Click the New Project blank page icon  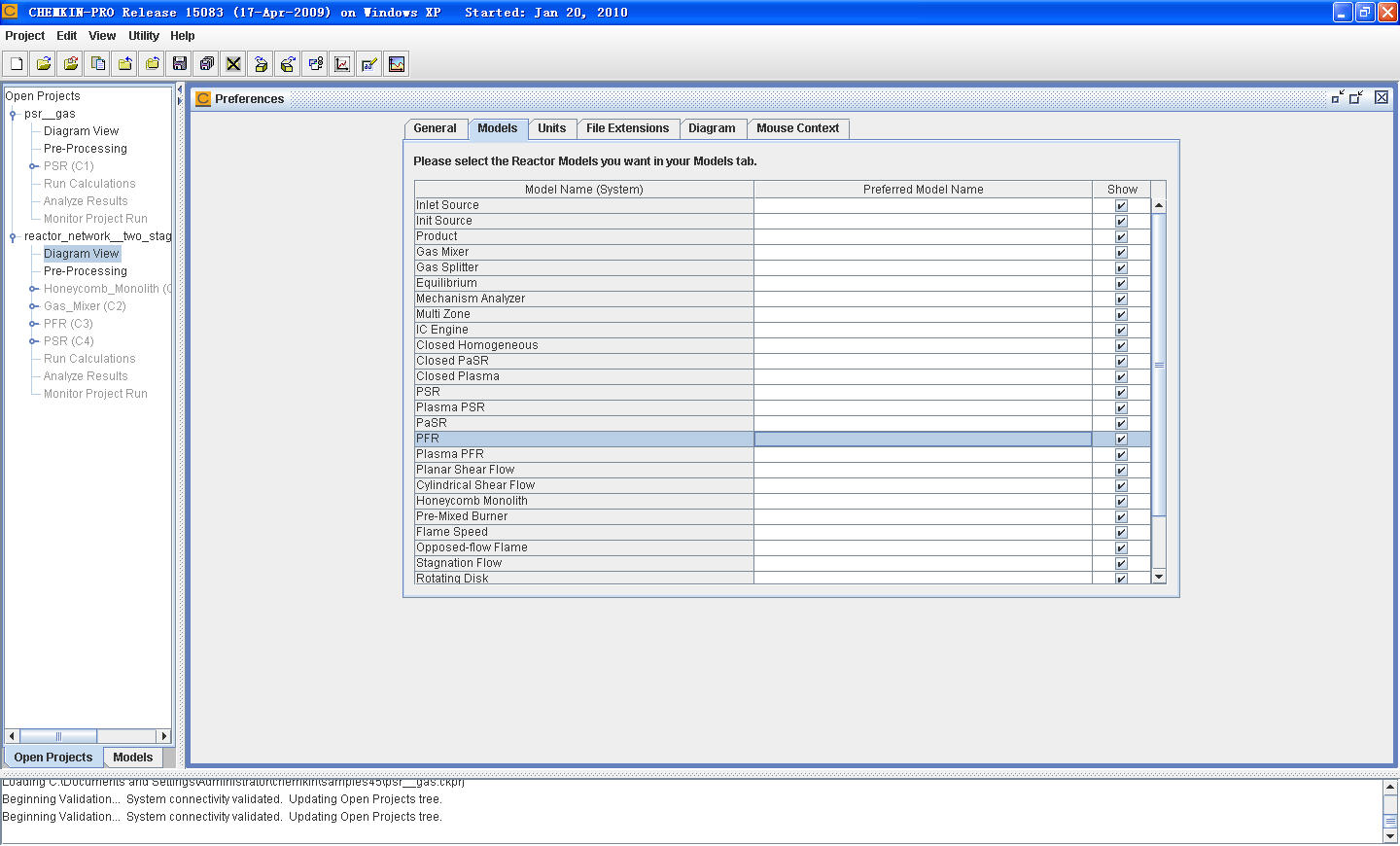point(17,64)
